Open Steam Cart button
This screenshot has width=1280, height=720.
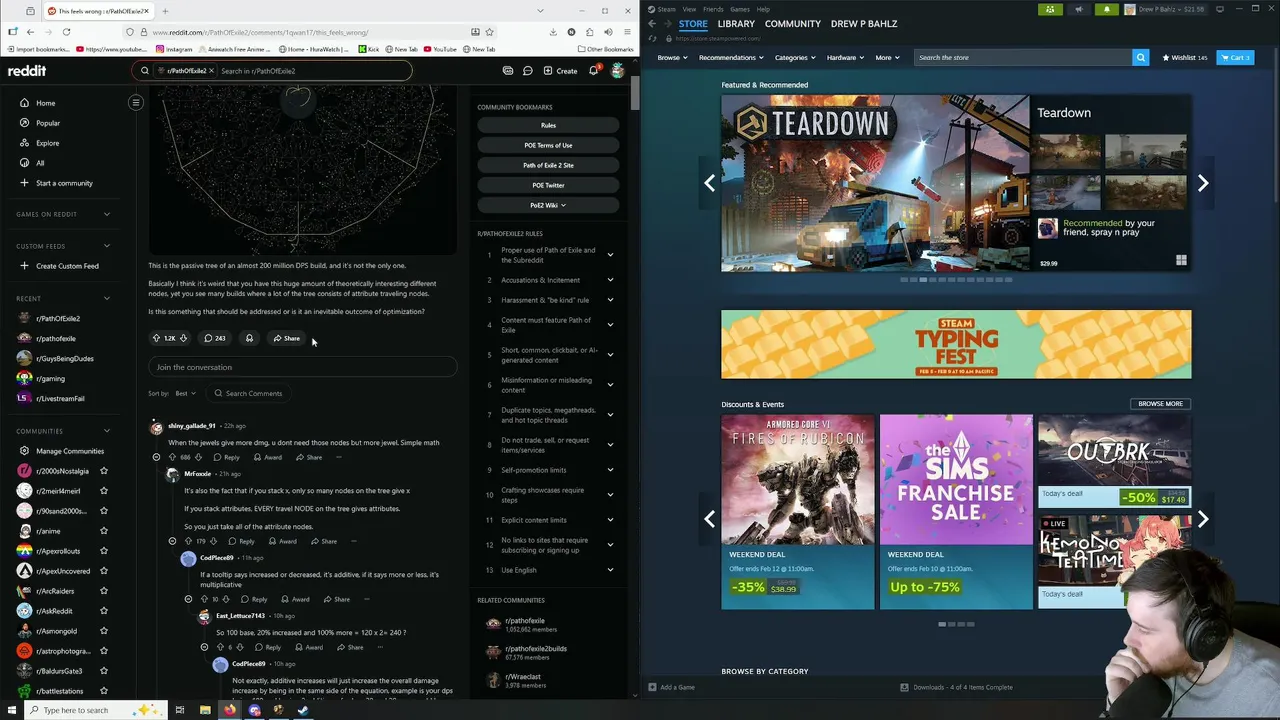[x=1235, y=57]
